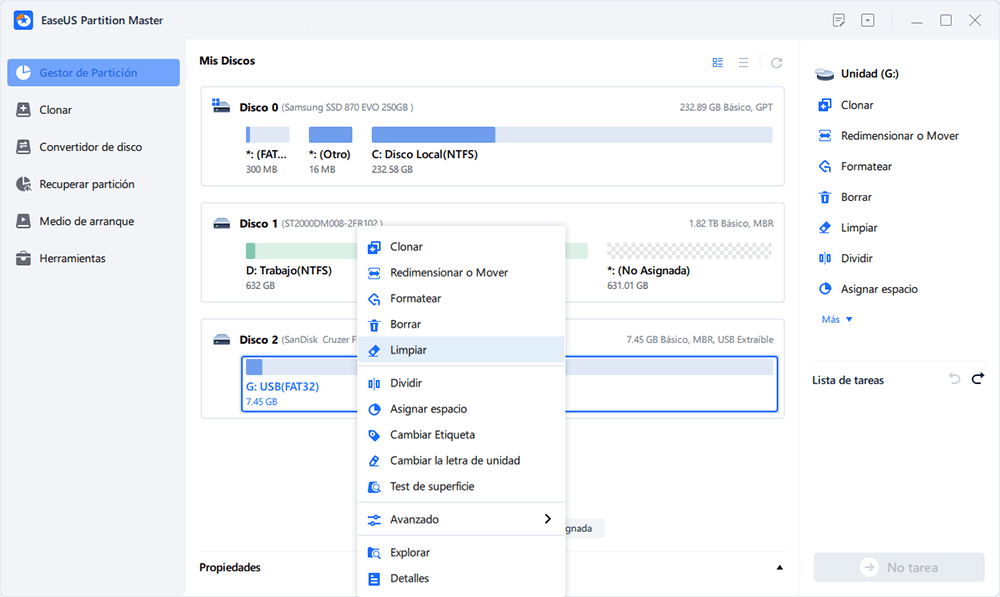
Task: Switch to list view of Mis Discos
Action: [x=744, y=63]
